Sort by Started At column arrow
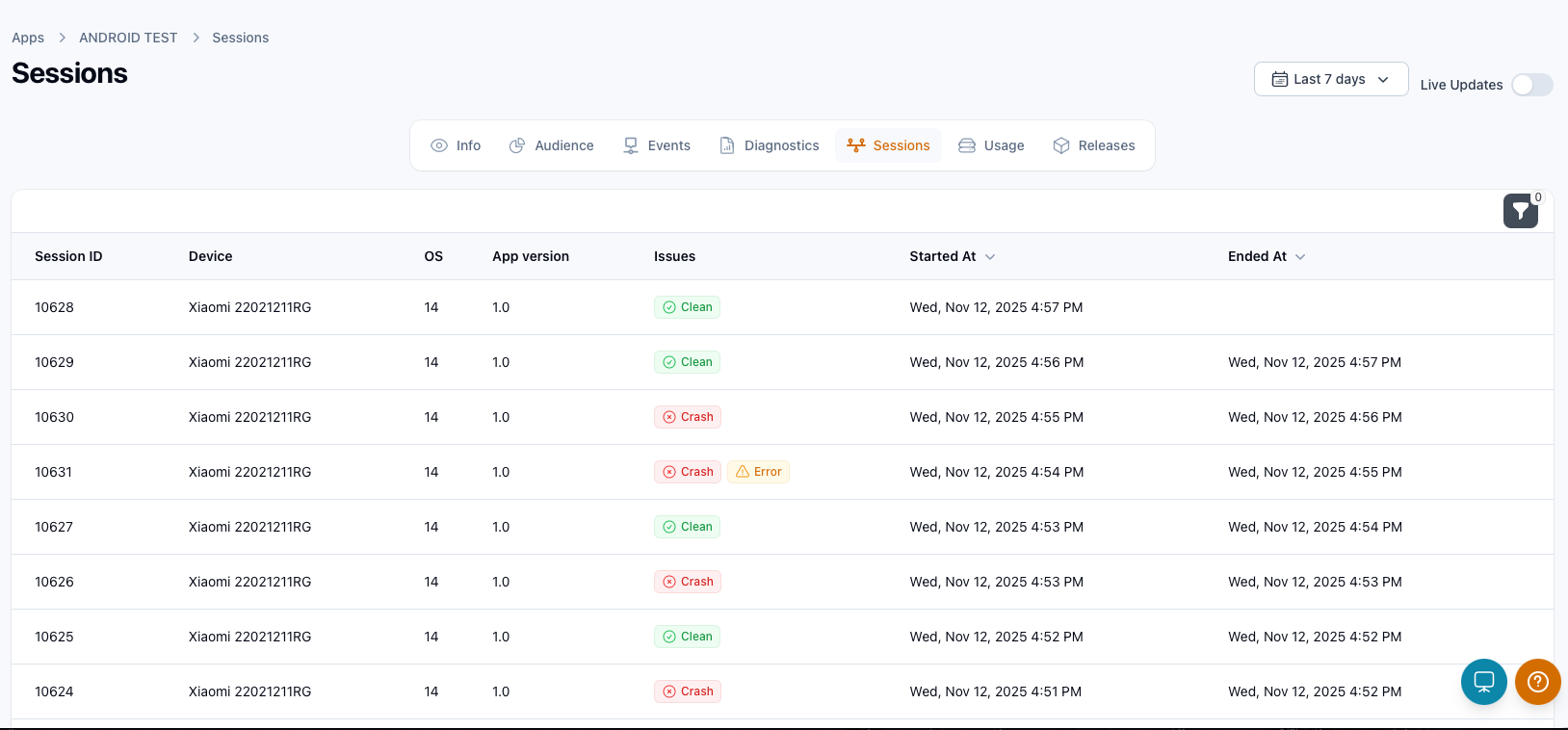Viewport: 1568px width, 730px height. point(990,257)
